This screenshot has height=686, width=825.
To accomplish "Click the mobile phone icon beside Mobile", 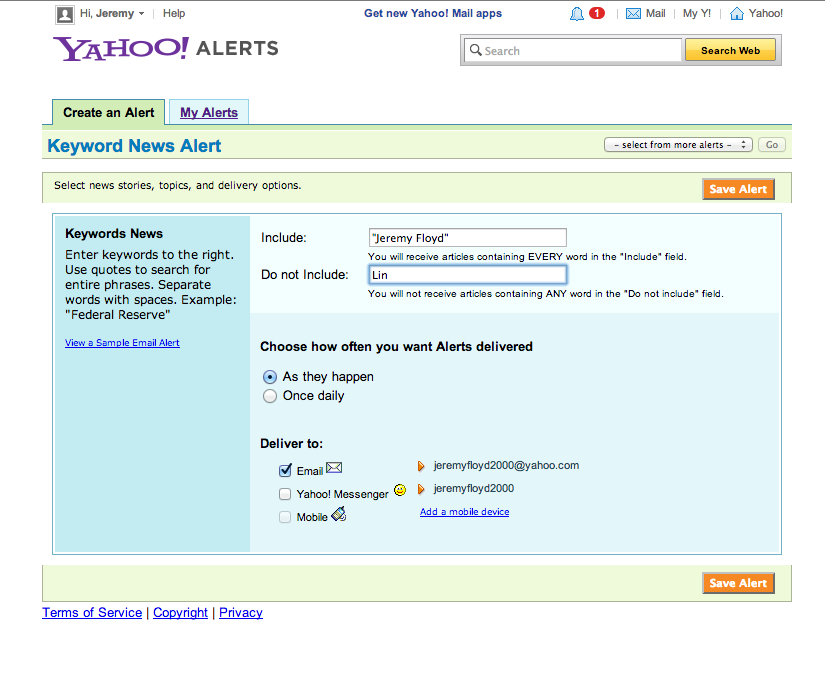I will 339,513.
